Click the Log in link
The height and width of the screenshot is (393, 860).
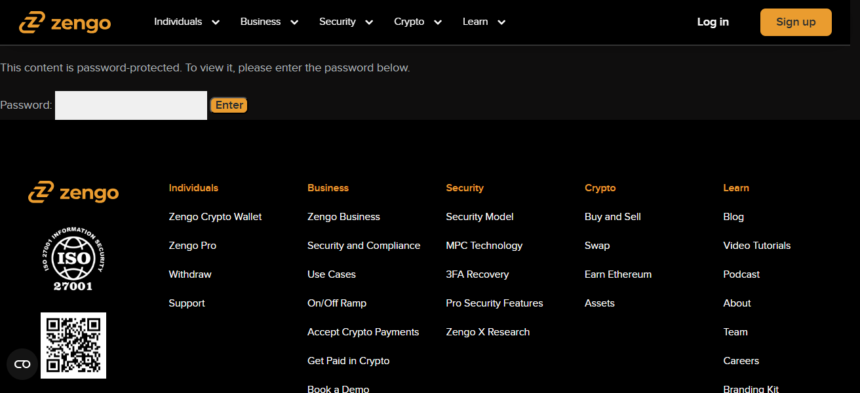(713, 22)
